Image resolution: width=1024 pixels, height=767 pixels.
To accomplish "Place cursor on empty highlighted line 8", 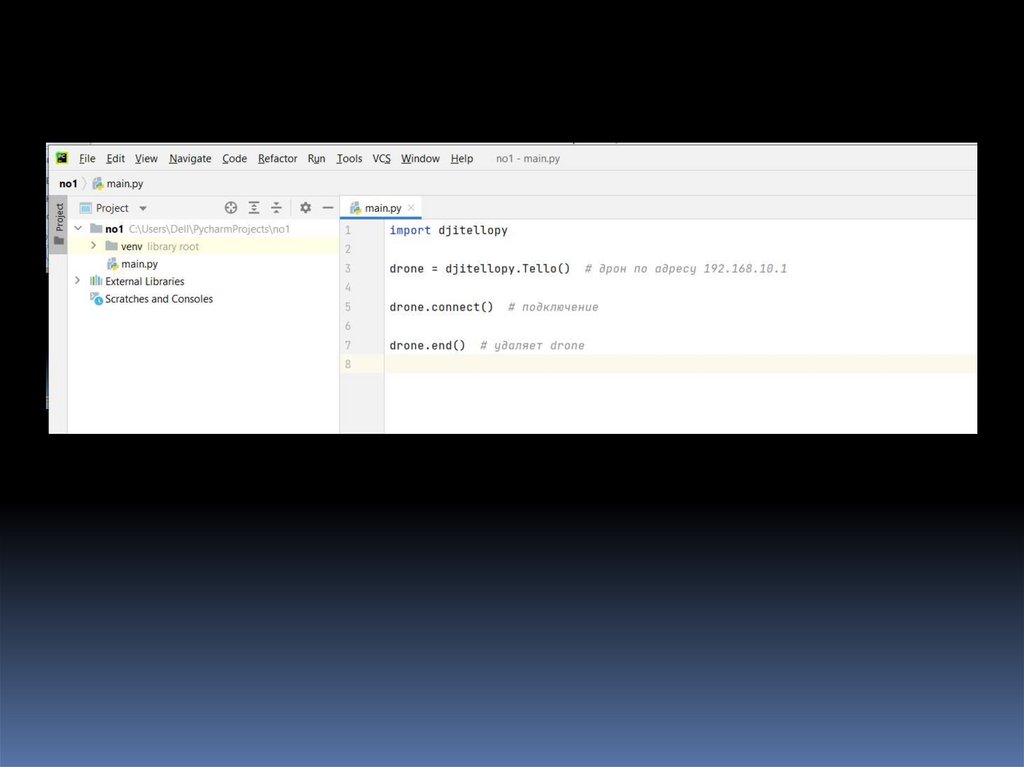I will (x=680, y=364).
